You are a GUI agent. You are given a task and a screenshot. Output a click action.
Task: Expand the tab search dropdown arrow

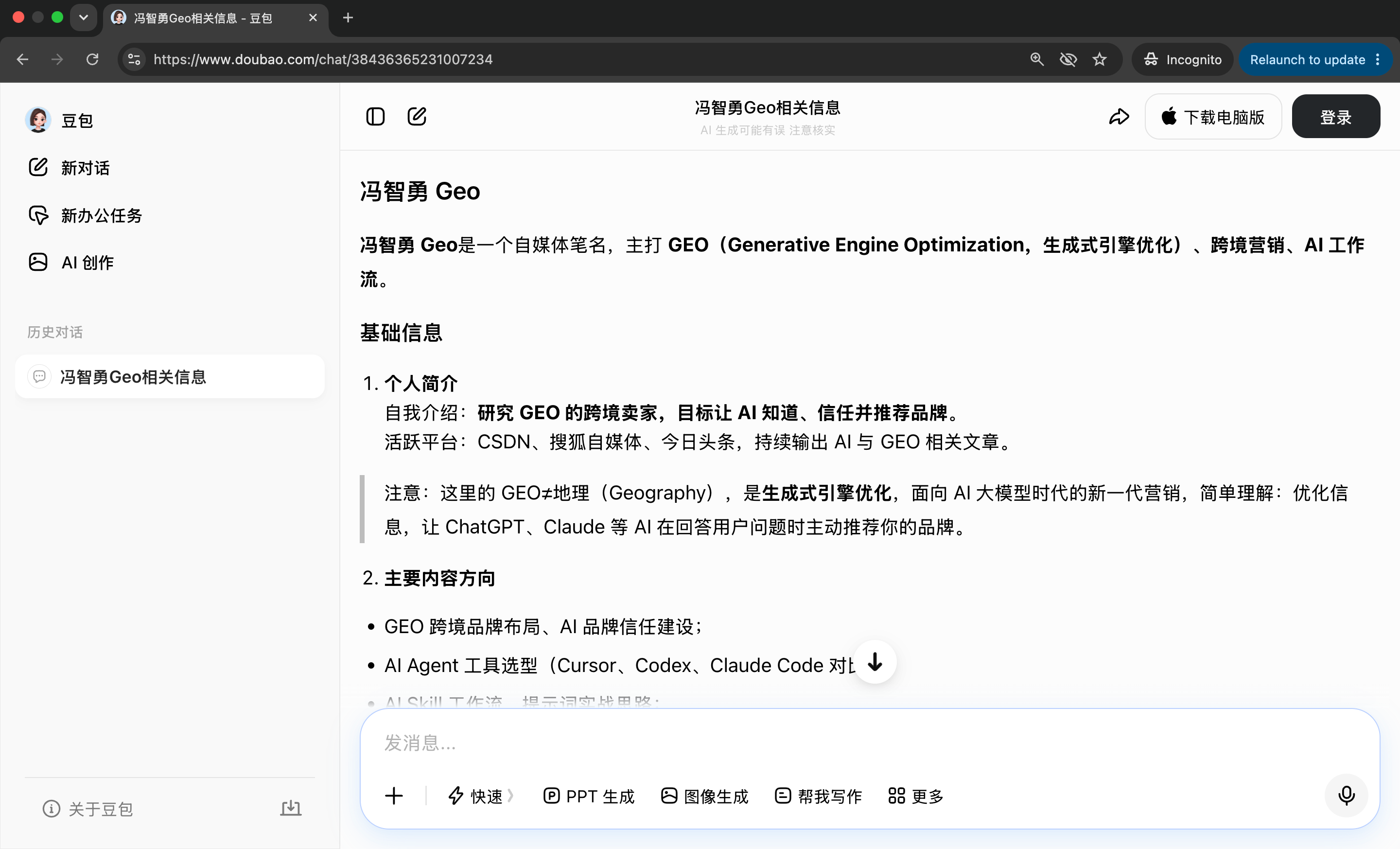pyautogui.click(x=84, y=18)
